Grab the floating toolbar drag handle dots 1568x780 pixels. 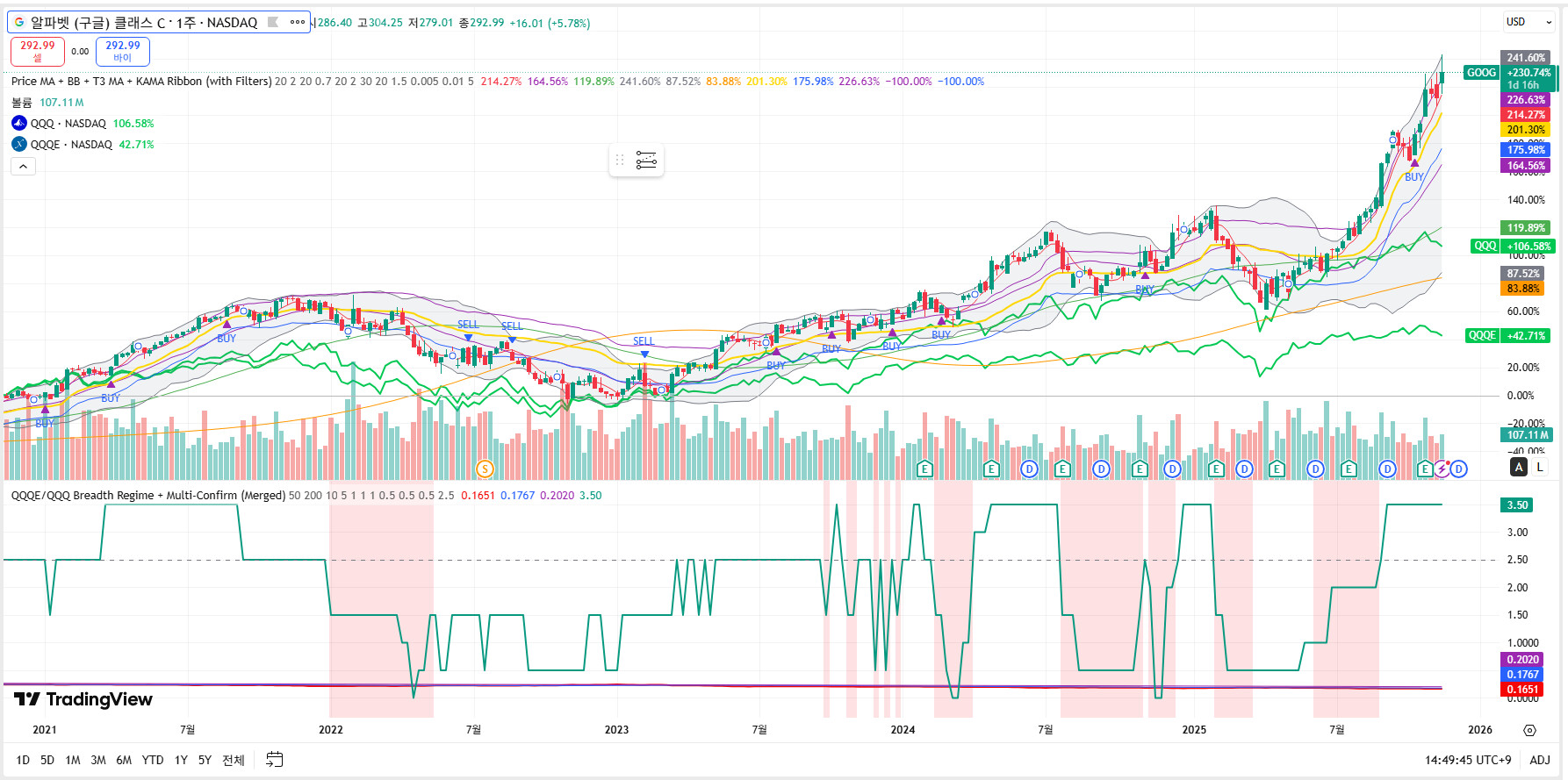[x=620, y=160]
